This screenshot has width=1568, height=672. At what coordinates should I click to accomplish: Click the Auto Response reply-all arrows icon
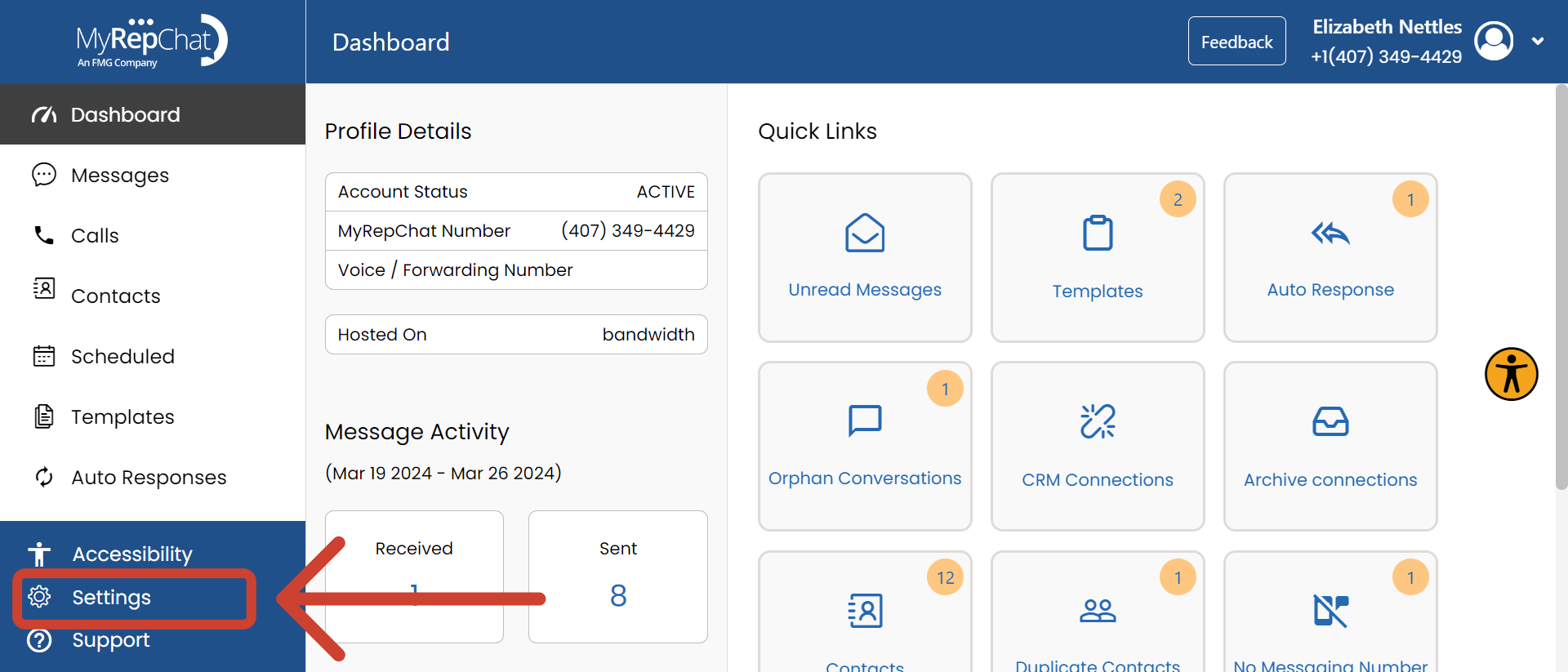click(x=1330, y=234)
